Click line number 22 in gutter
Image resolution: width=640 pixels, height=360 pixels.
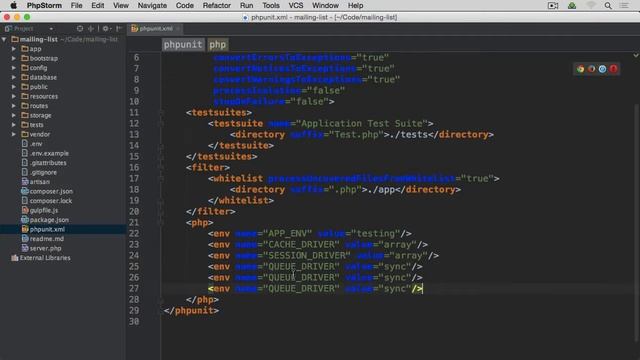coord(134,233)
